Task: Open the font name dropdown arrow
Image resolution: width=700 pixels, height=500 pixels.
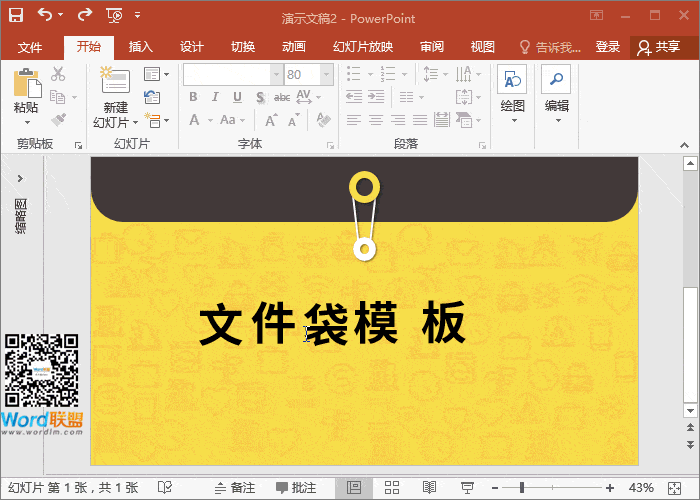Action: [275, 75]
